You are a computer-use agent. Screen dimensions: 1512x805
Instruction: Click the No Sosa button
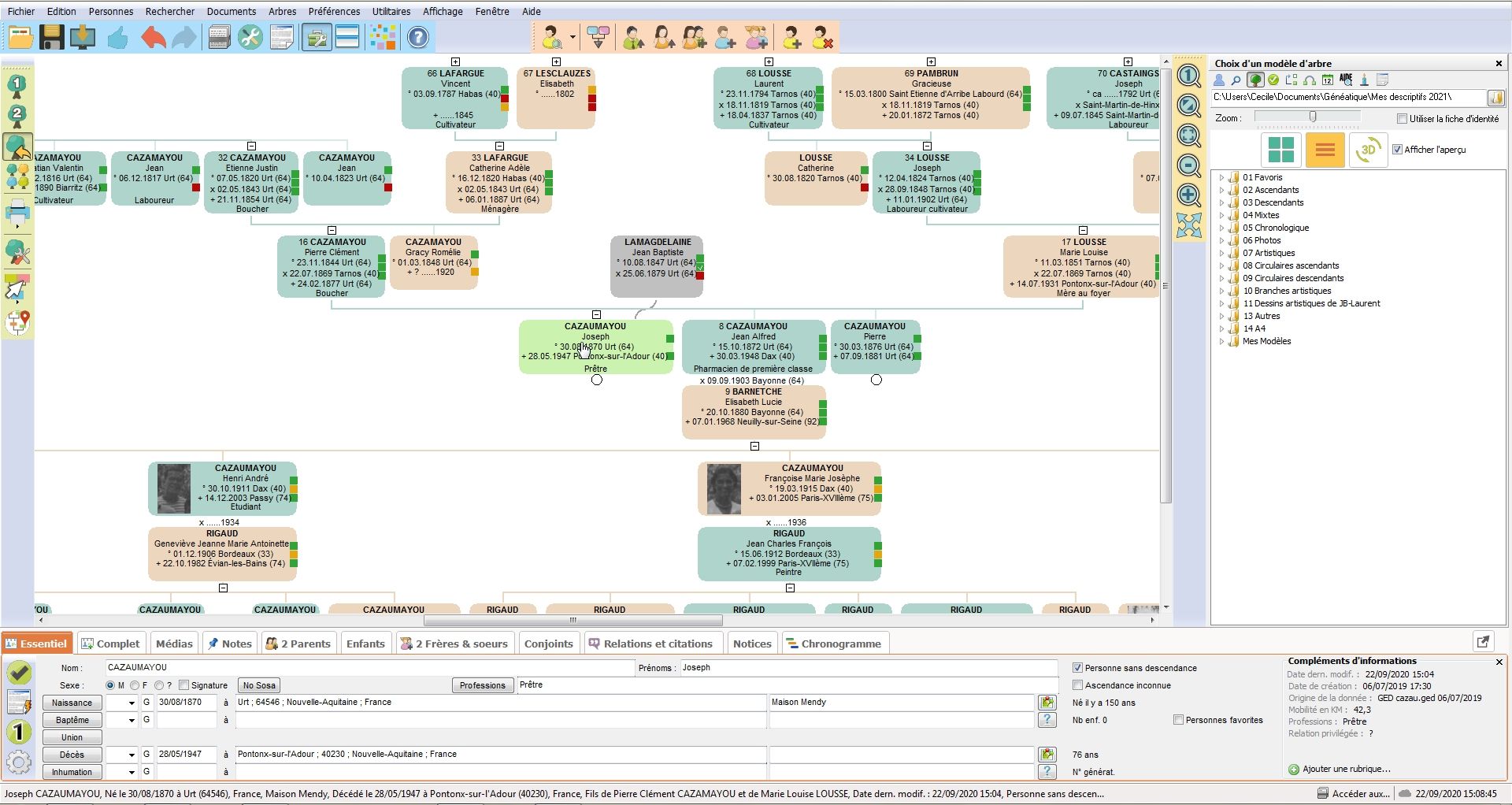[x=258, y=684]
